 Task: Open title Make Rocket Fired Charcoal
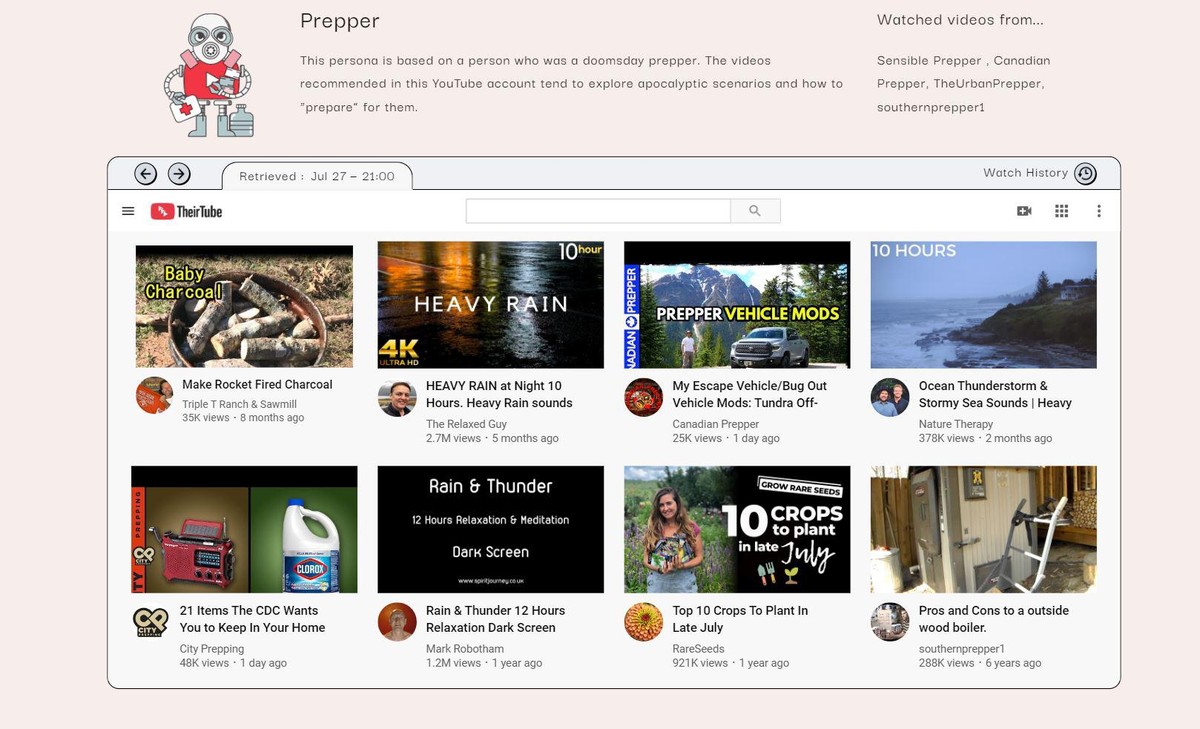click(257, 384)
